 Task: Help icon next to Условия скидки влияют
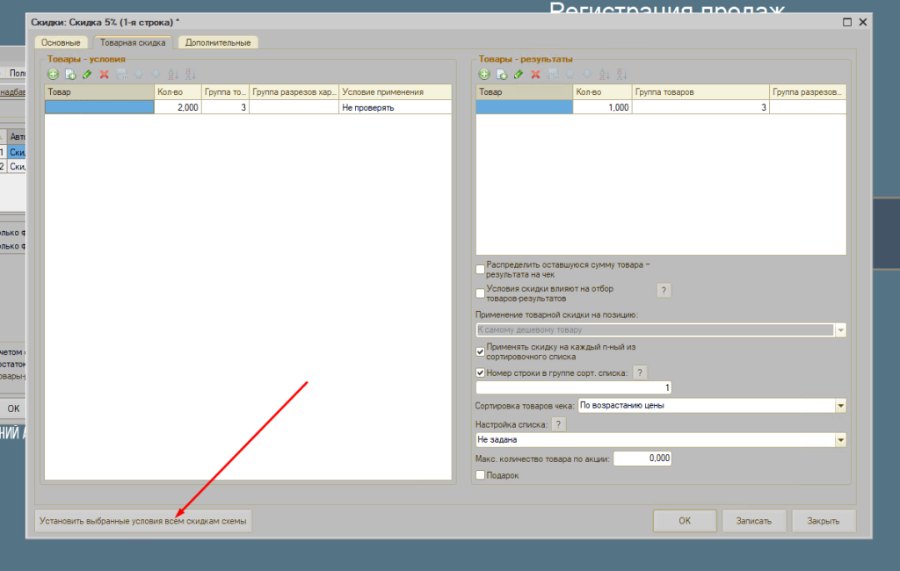pos(664,290)
